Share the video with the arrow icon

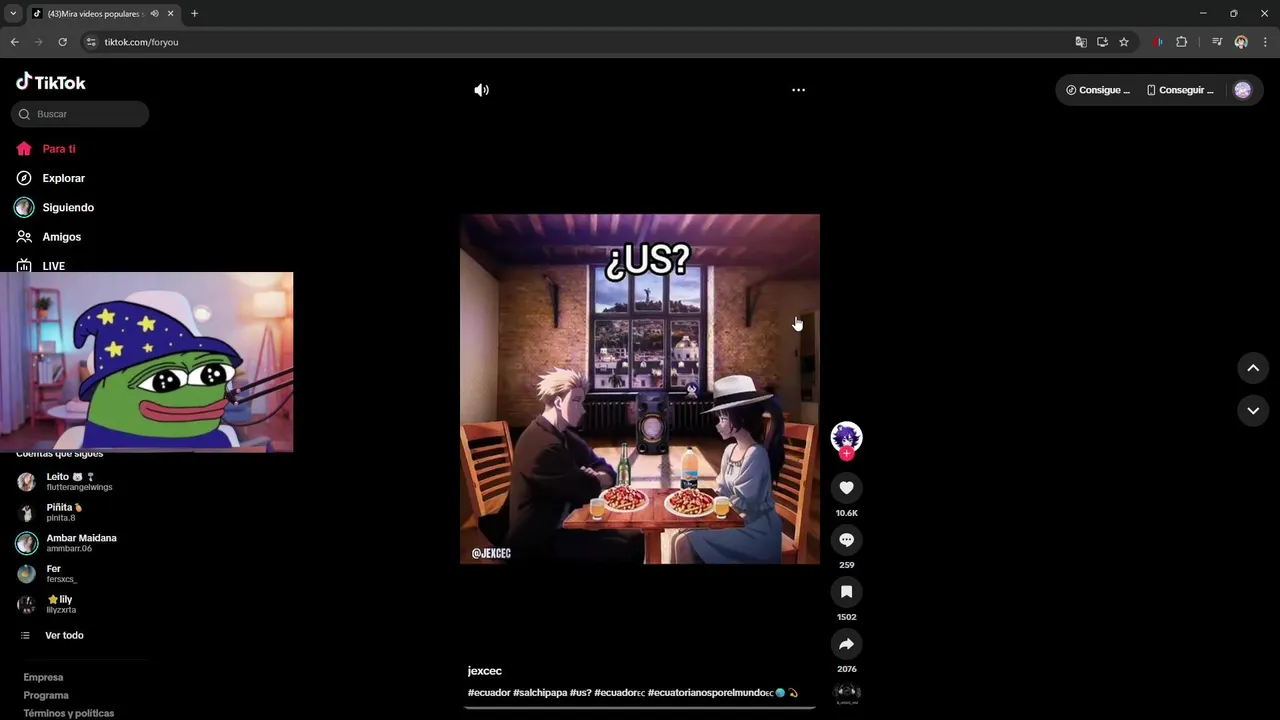(x=846, y=643)
